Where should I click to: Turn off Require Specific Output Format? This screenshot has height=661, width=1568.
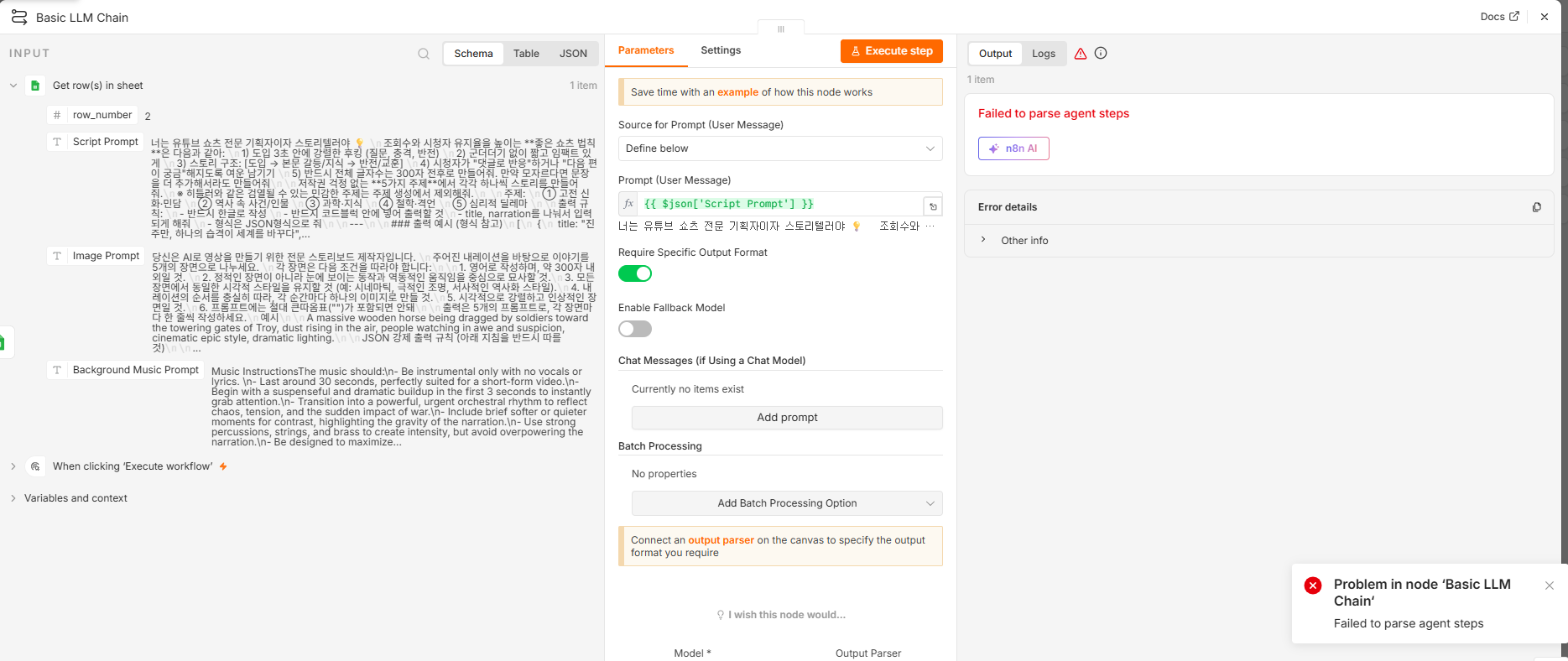(x=635, y=273)
